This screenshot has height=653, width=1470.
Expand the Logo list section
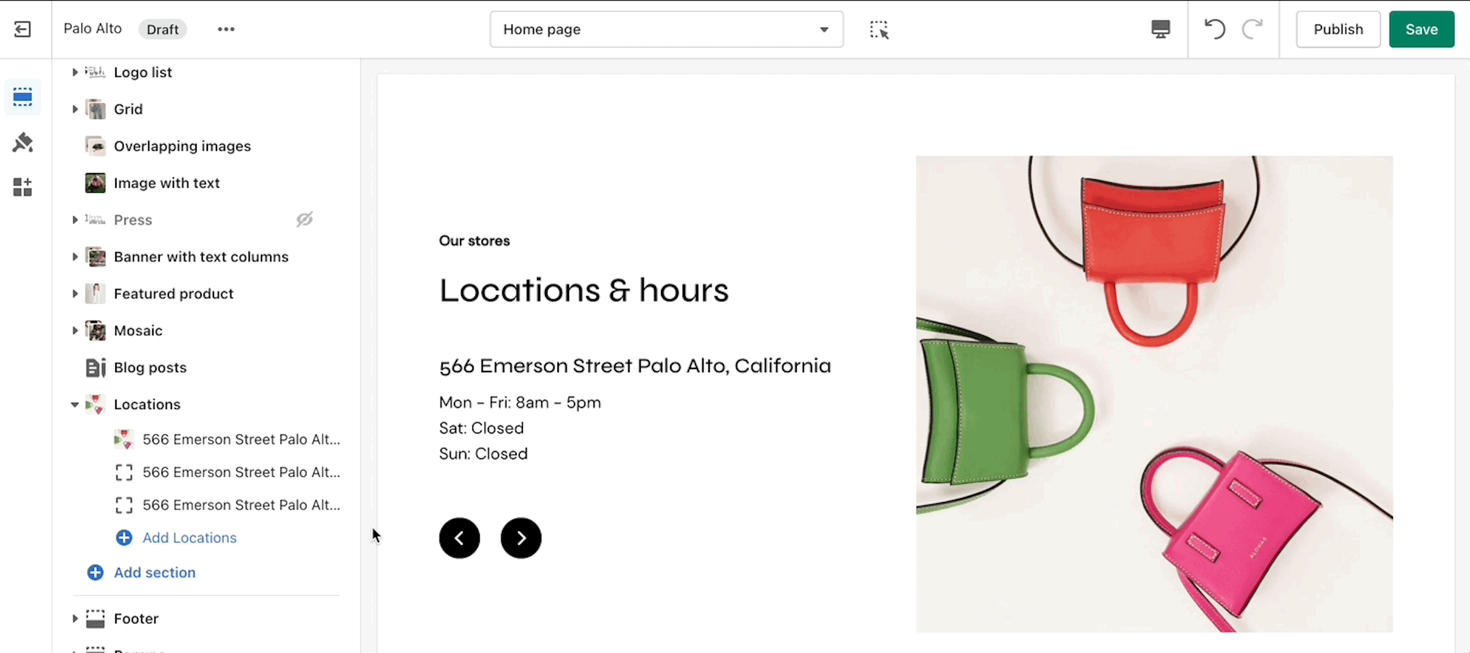tap(75, 73)
